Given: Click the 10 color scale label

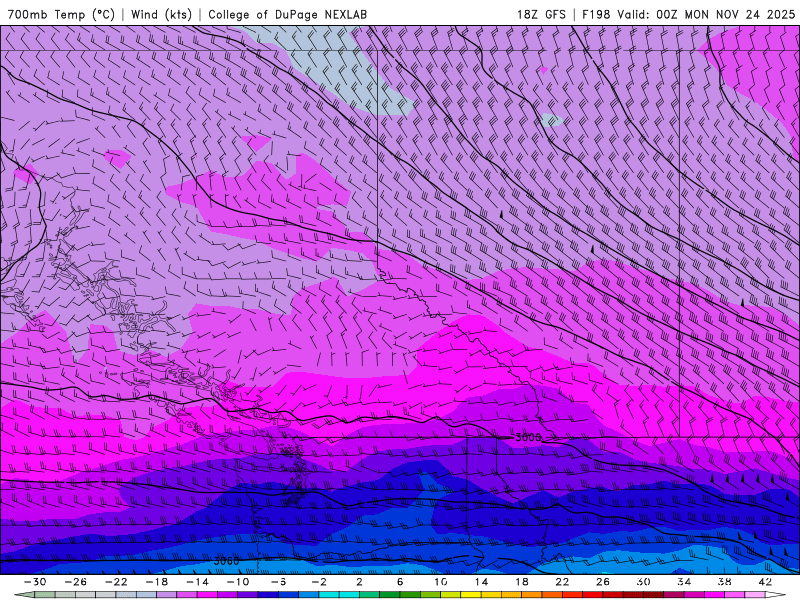Looking at the screenshot, I should tap(441, 582).
